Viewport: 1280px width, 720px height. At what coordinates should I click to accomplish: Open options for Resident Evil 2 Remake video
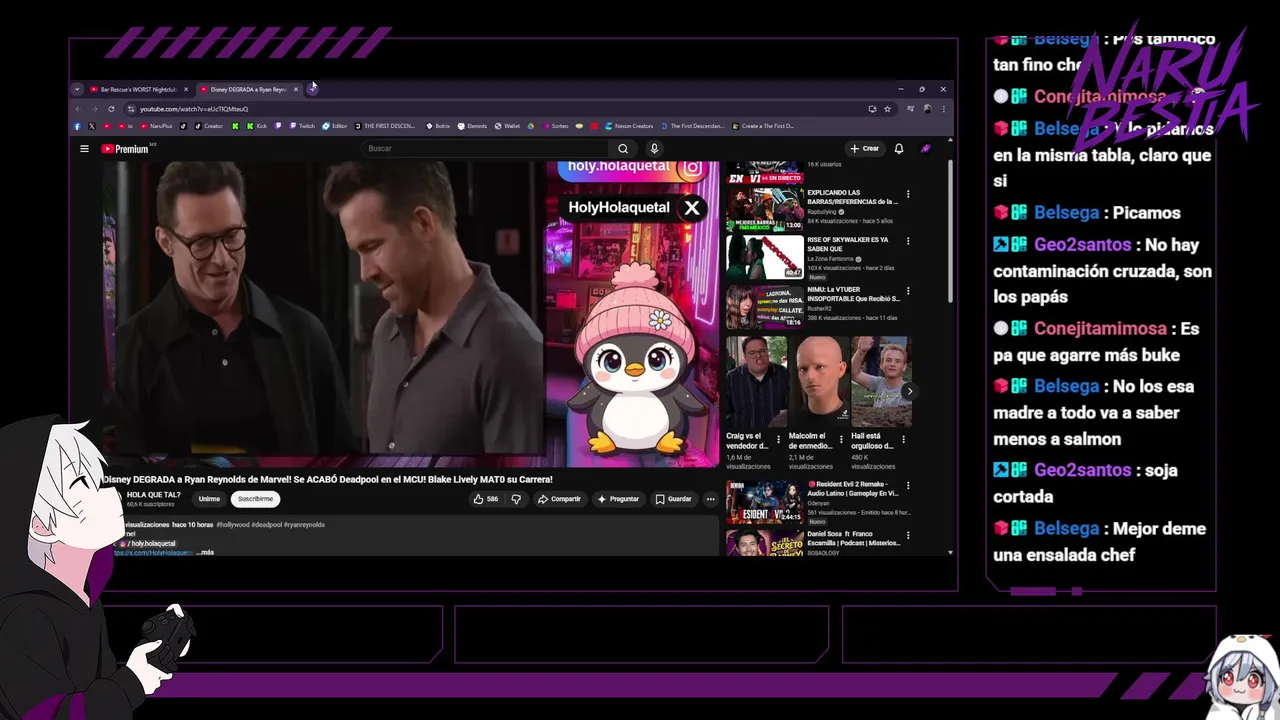908,485
